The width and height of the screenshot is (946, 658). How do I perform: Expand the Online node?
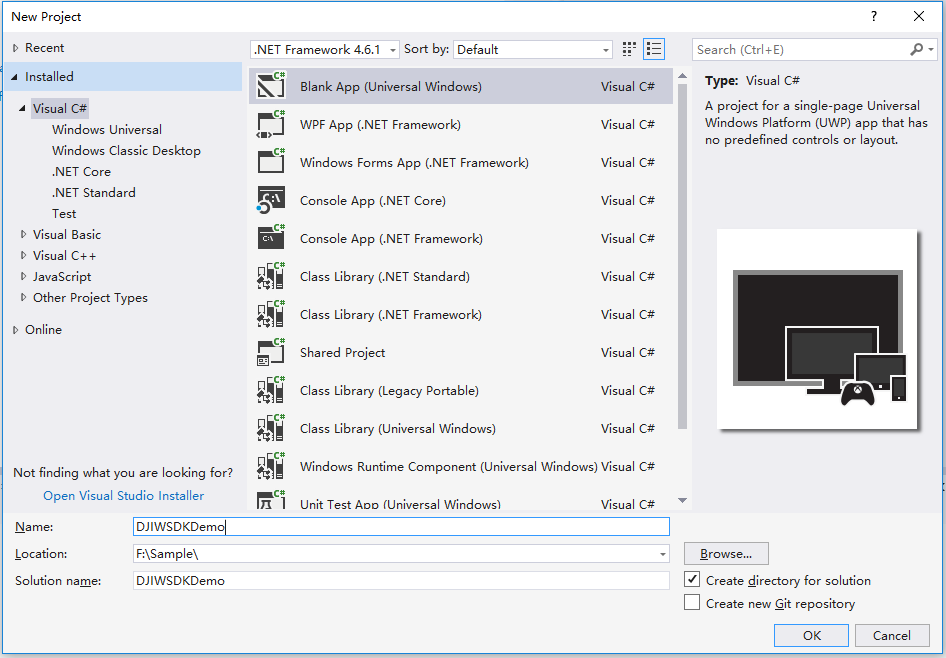(16, 329)
